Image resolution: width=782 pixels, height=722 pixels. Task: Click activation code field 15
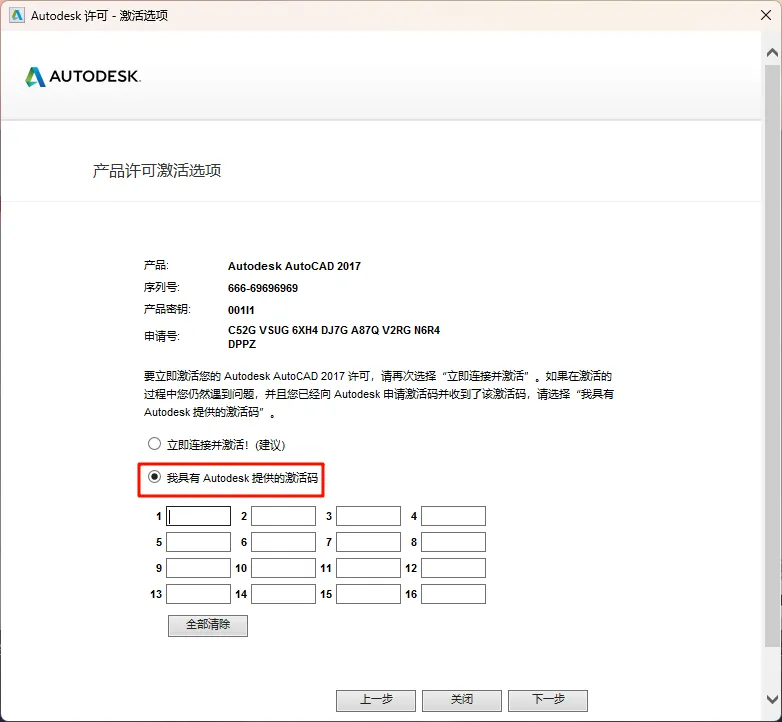(369, 594)
